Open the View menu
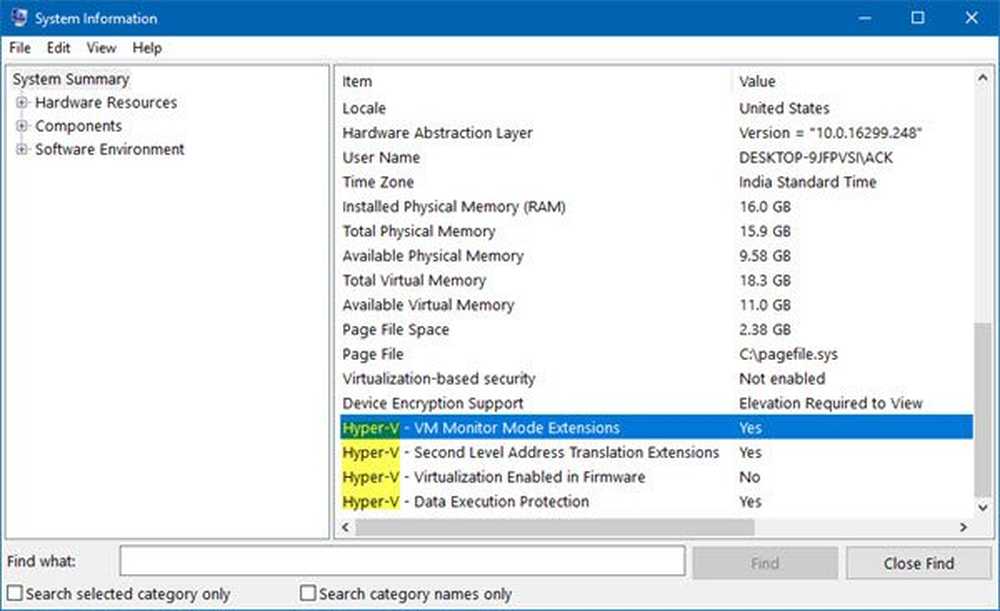 coord(101,47)
